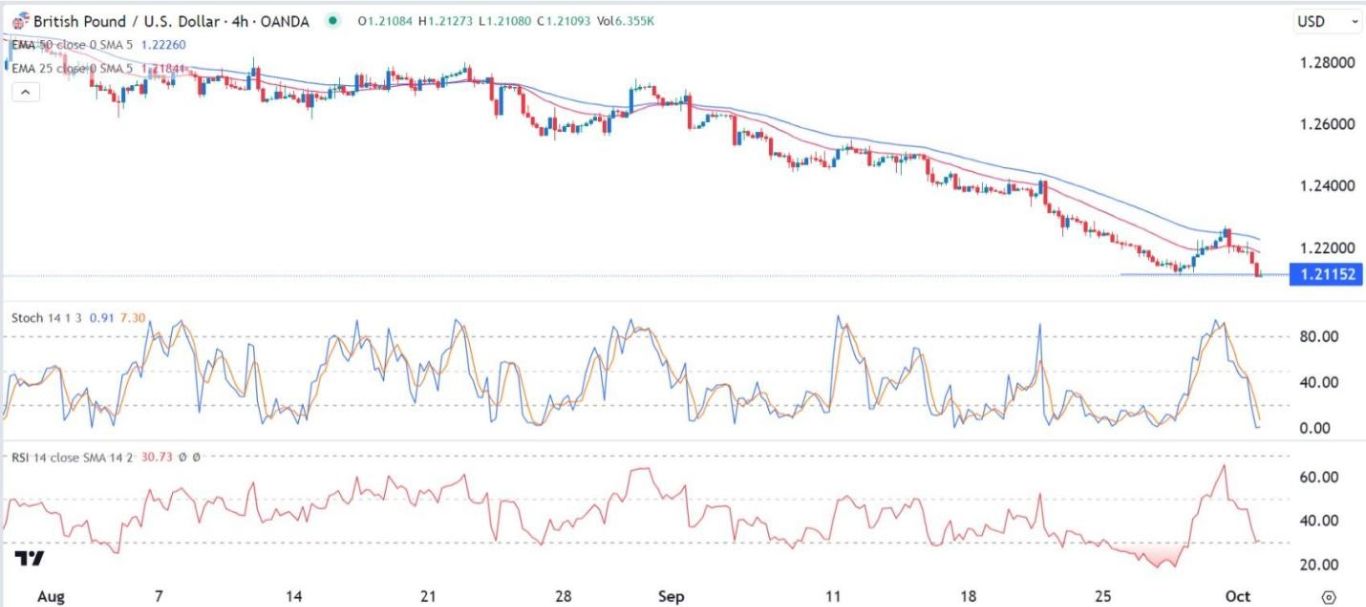Click the GBP/USD flag symbol icon
Viewport: 1366px width, 607px height.
point(20,21)
